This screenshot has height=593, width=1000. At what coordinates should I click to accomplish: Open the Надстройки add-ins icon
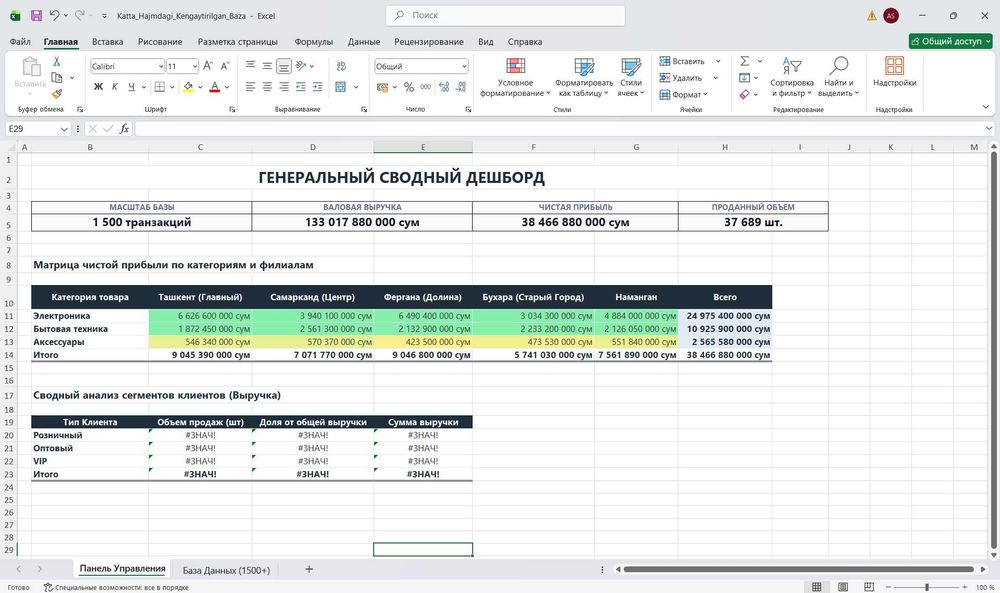pos(894,65)
